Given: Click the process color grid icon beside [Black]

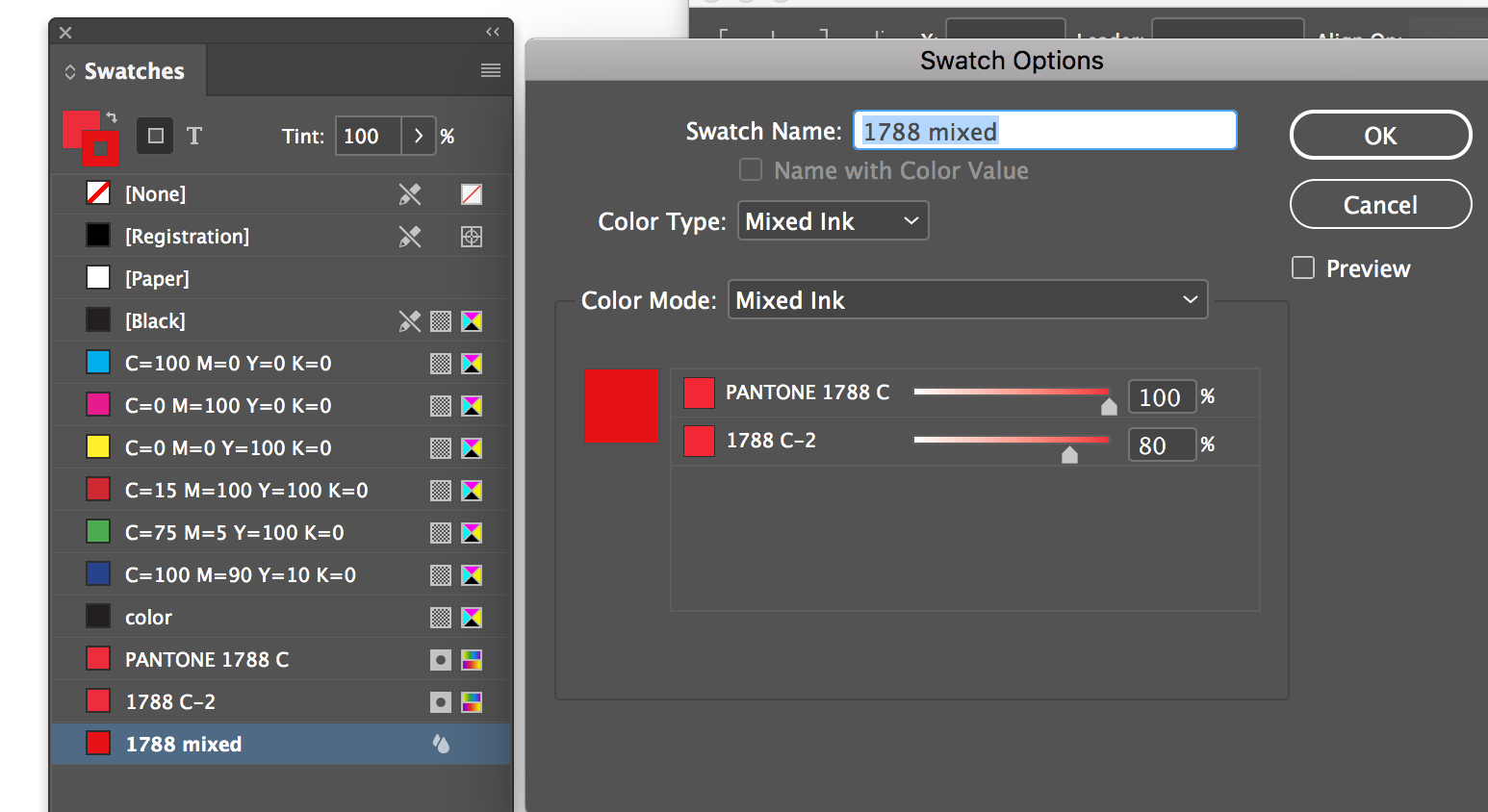Looking at the screenshot, I should click(441, 320).
